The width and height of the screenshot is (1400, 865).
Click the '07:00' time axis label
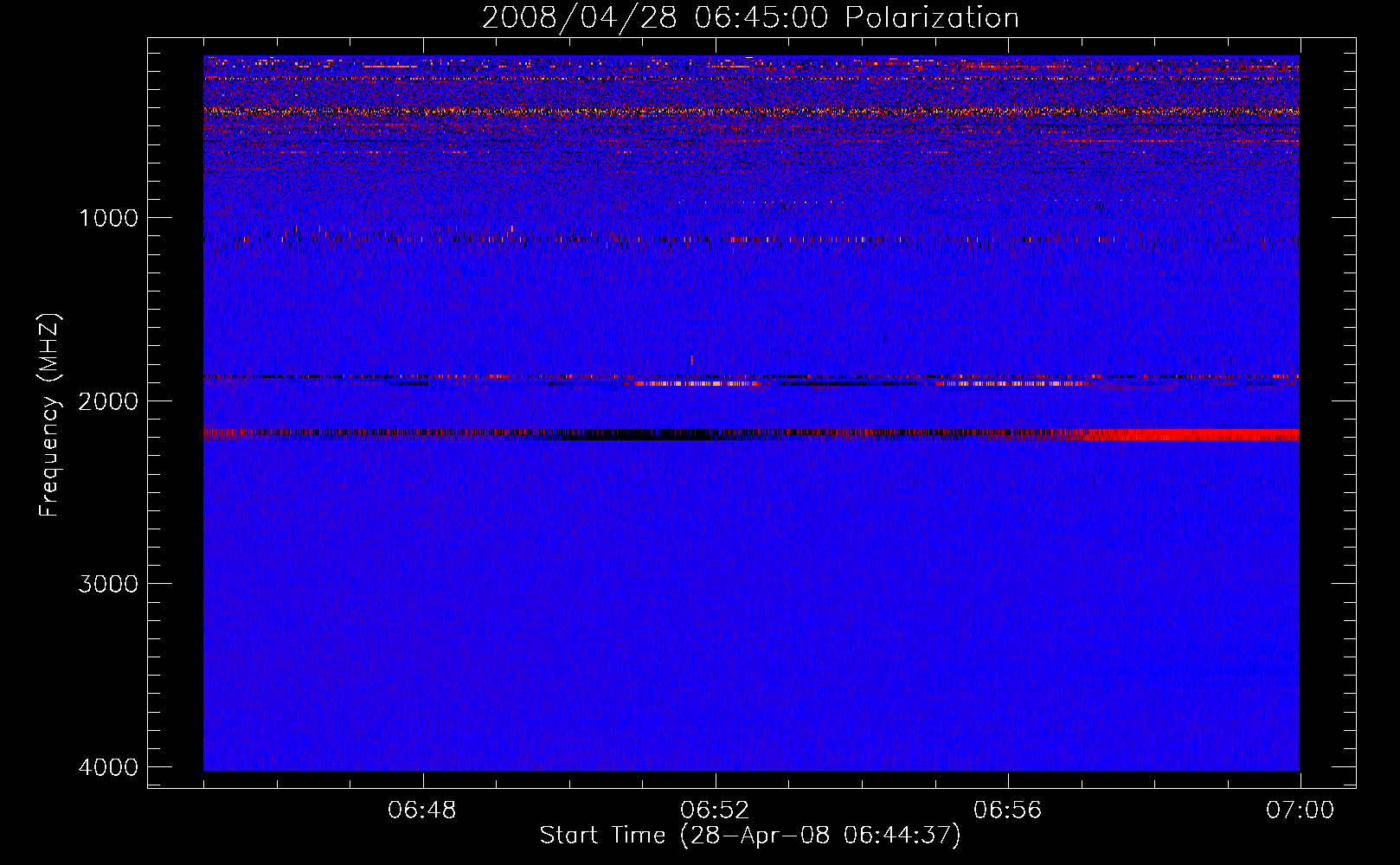coord(1300,811)
